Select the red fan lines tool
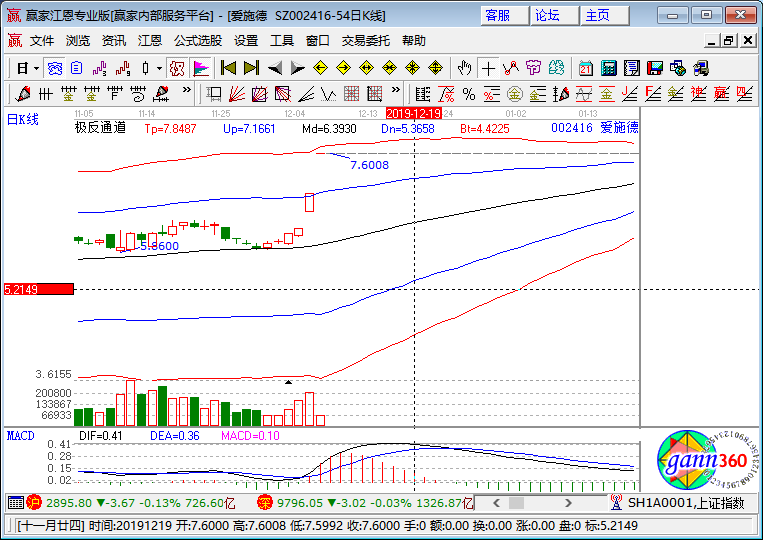763x540 pixels. click(x=237, y=94)
